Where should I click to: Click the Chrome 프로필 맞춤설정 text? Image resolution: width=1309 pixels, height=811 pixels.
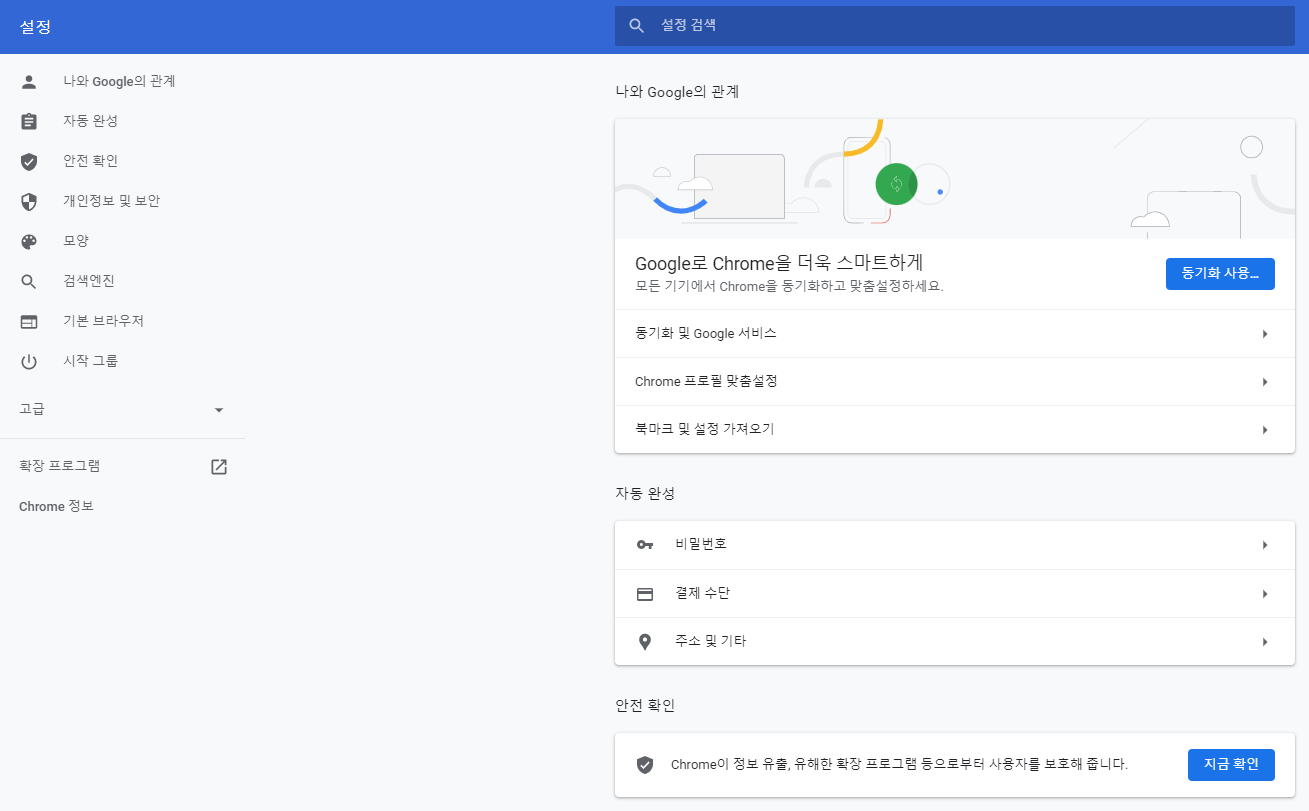(x=706, y=381)
